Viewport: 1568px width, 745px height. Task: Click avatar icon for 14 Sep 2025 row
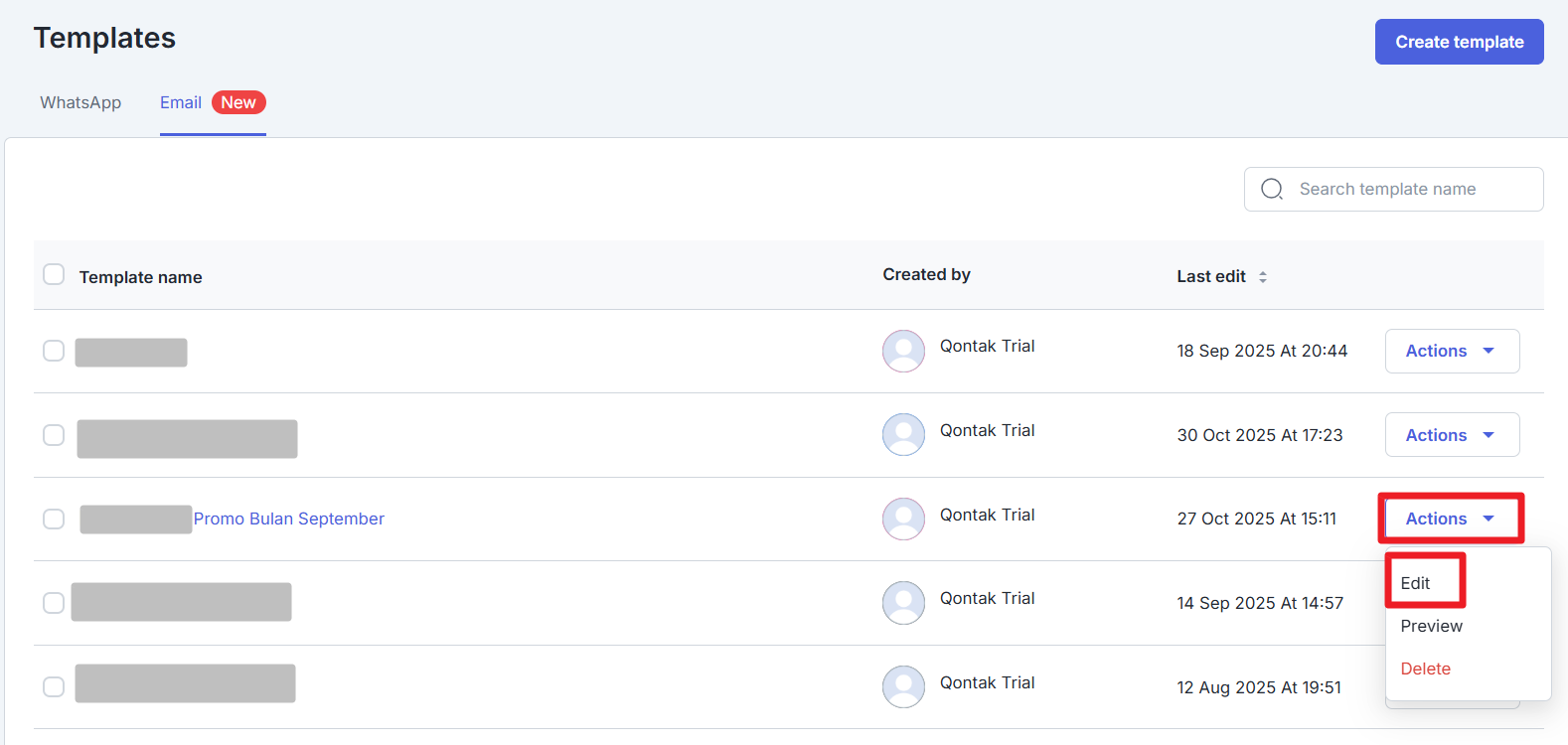pyautogui.click(x=903, y=603)
